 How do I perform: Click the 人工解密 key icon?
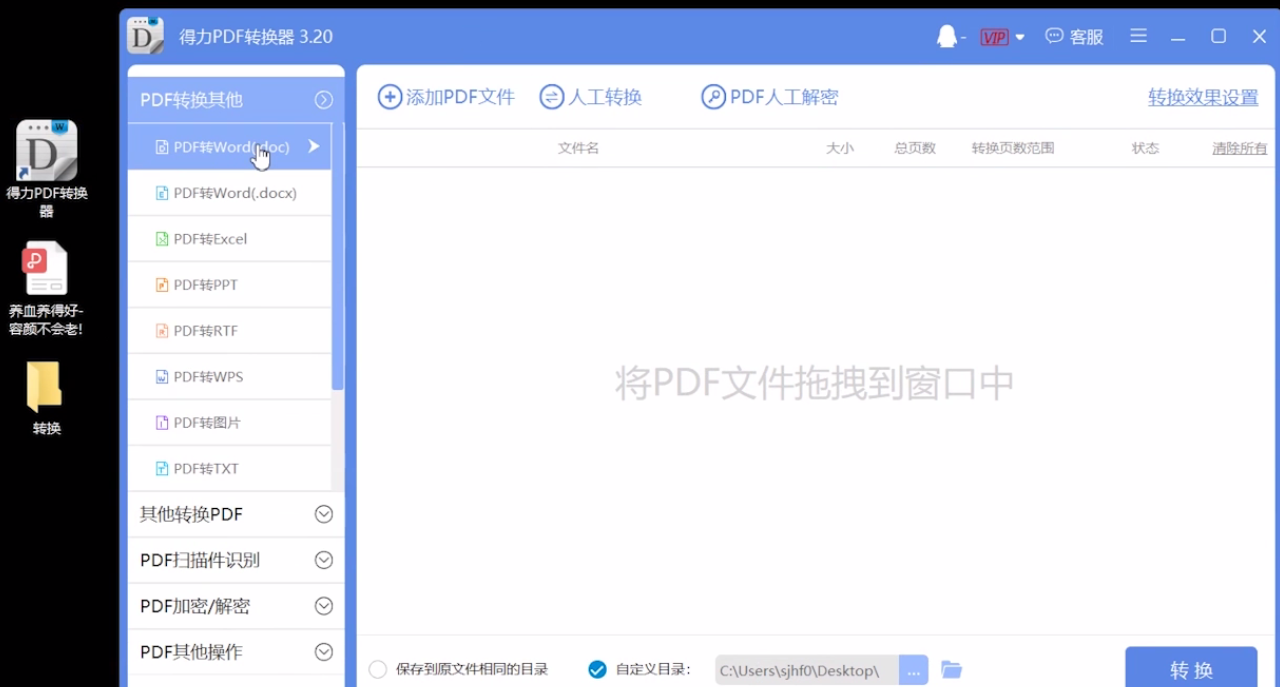[713, 97]
